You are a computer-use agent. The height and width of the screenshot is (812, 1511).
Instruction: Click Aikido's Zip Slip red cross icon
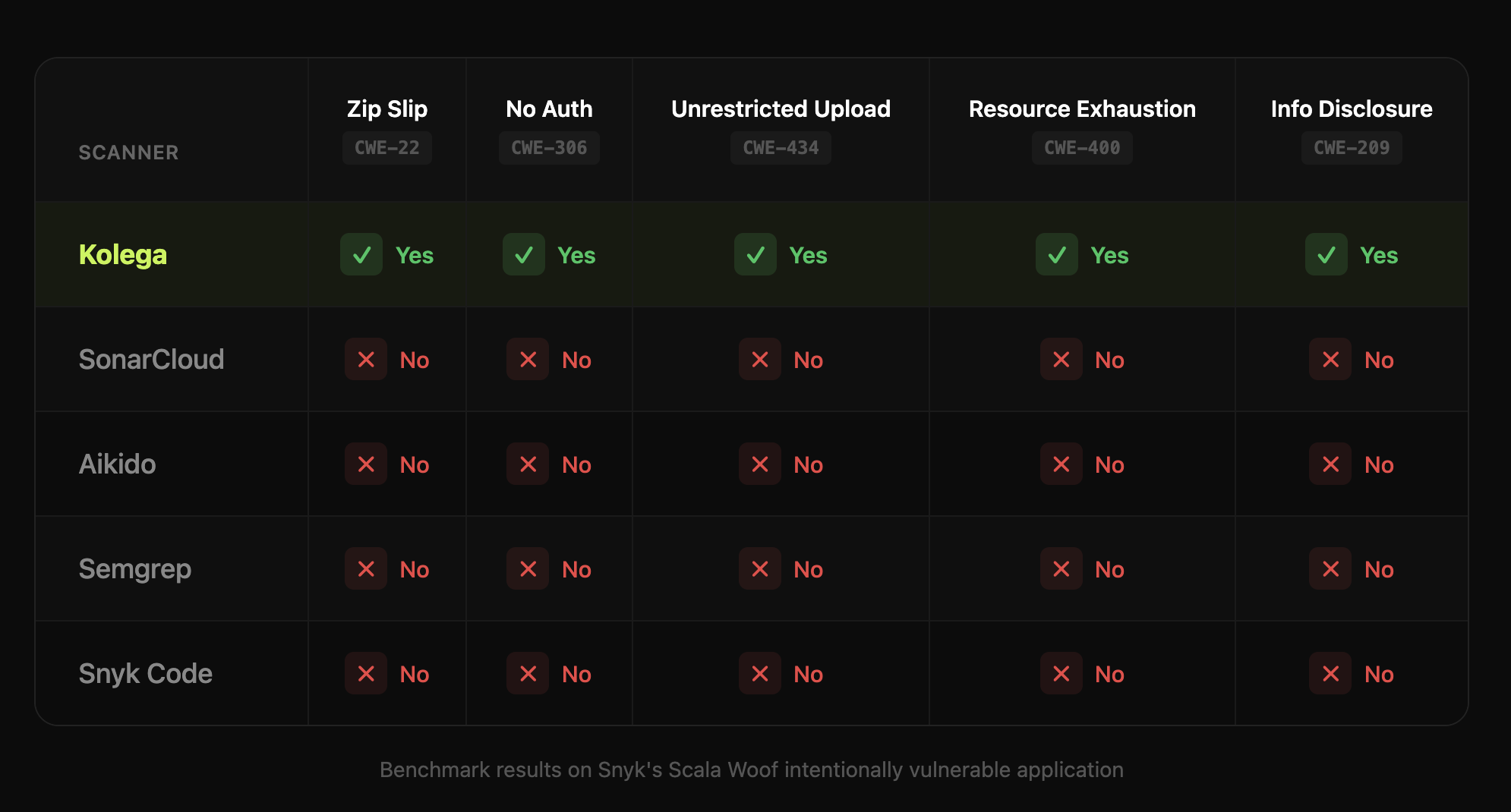pyautogui.click(x=366, y=464)
